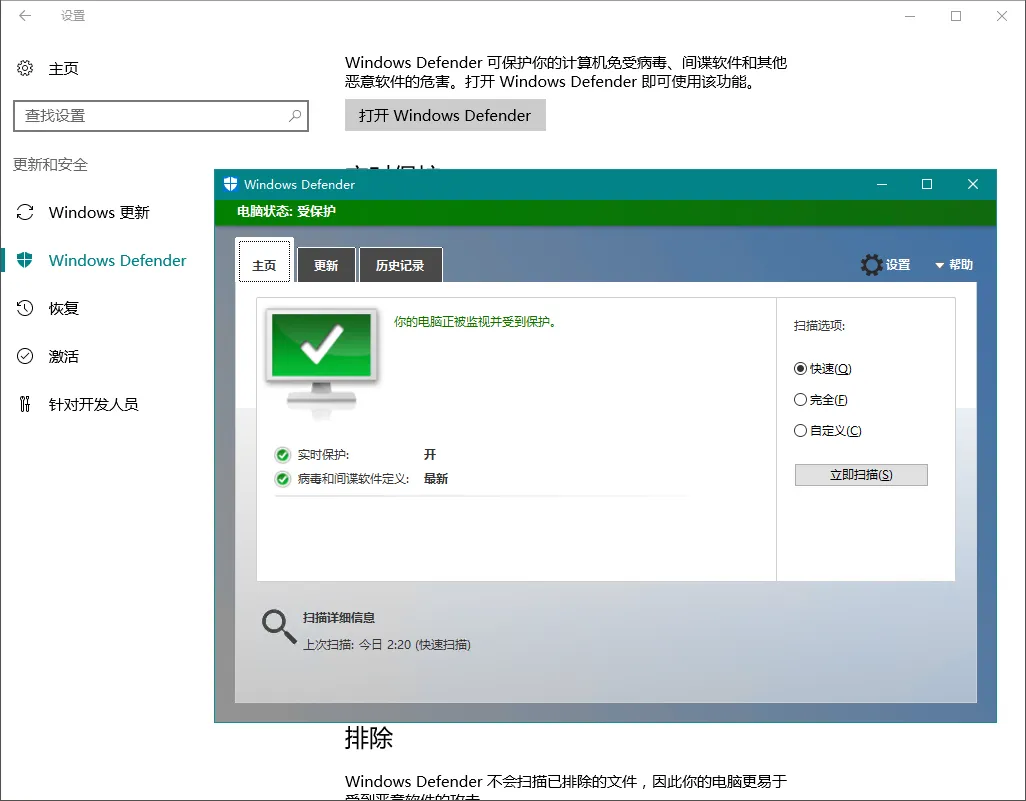The image size is (1026, 801).
Task: Open the 恢复 page in Settings sidebar
Action: tap(63, 308)
